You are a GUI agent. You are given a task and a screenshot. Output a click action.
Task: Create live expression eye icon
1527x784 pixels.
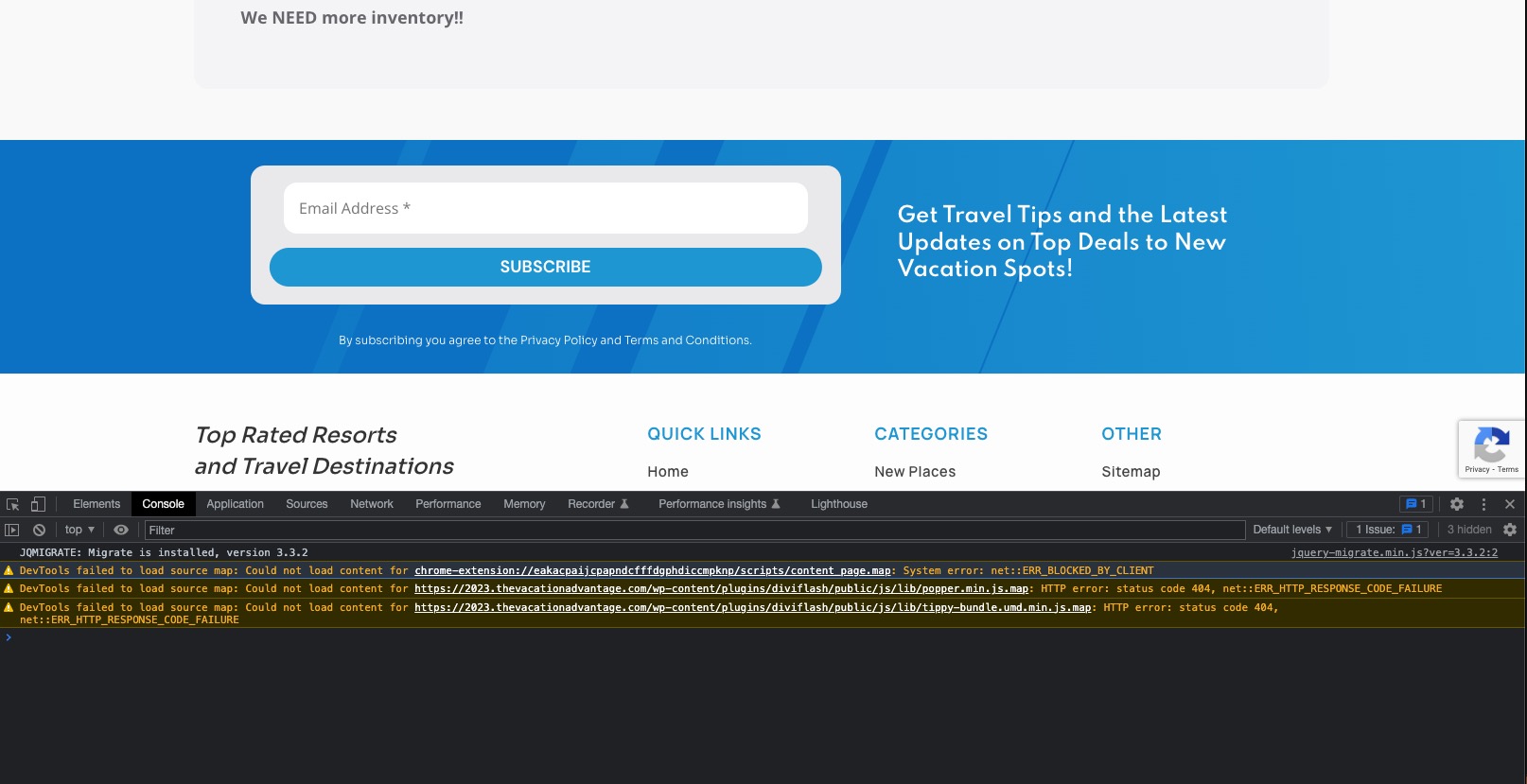(121, 530)
